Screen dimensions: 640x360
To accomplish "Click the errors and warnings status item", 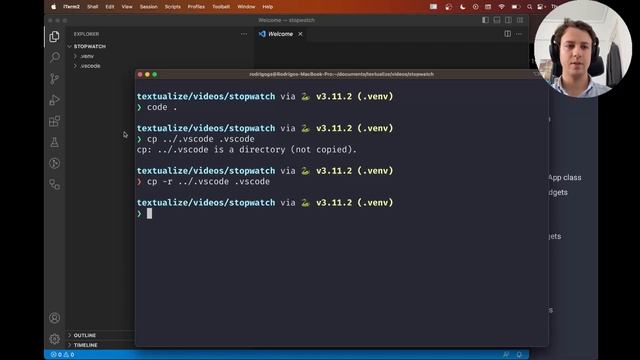I will click(x=62, y=355).
